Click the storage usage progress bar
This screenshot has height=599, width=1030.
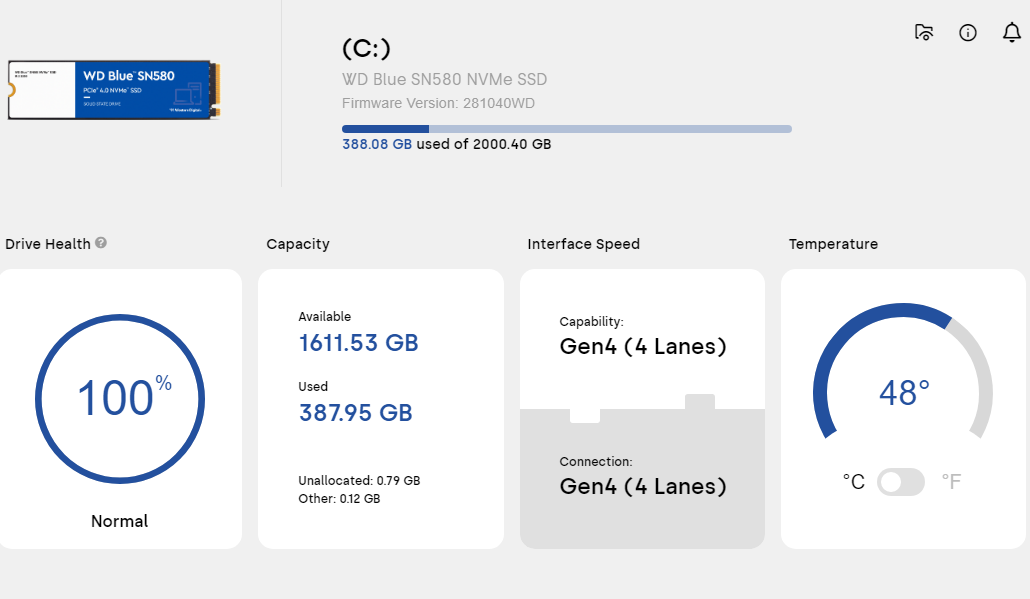(x=567, y=128)
